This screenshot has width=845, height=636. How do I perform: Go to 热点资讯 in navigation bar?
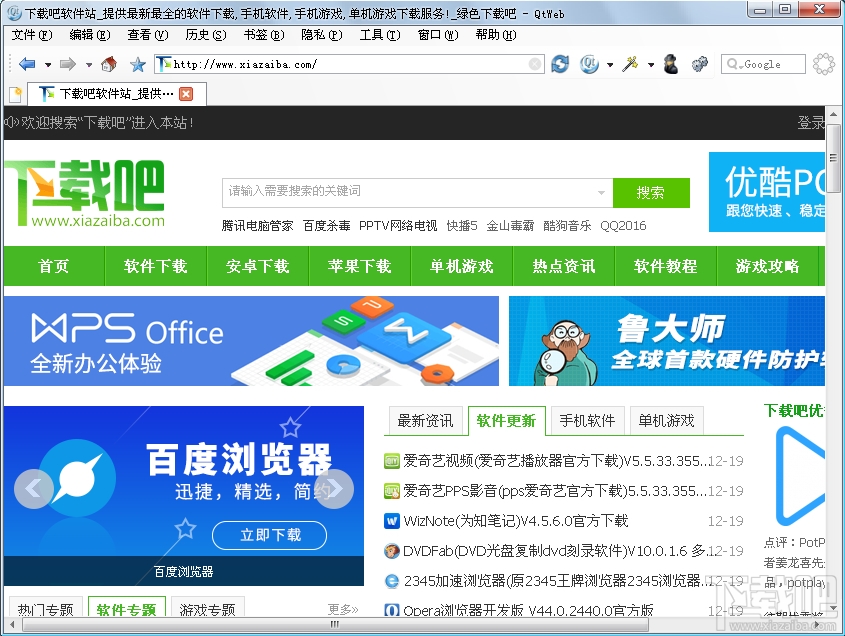(x=564, y=266)
